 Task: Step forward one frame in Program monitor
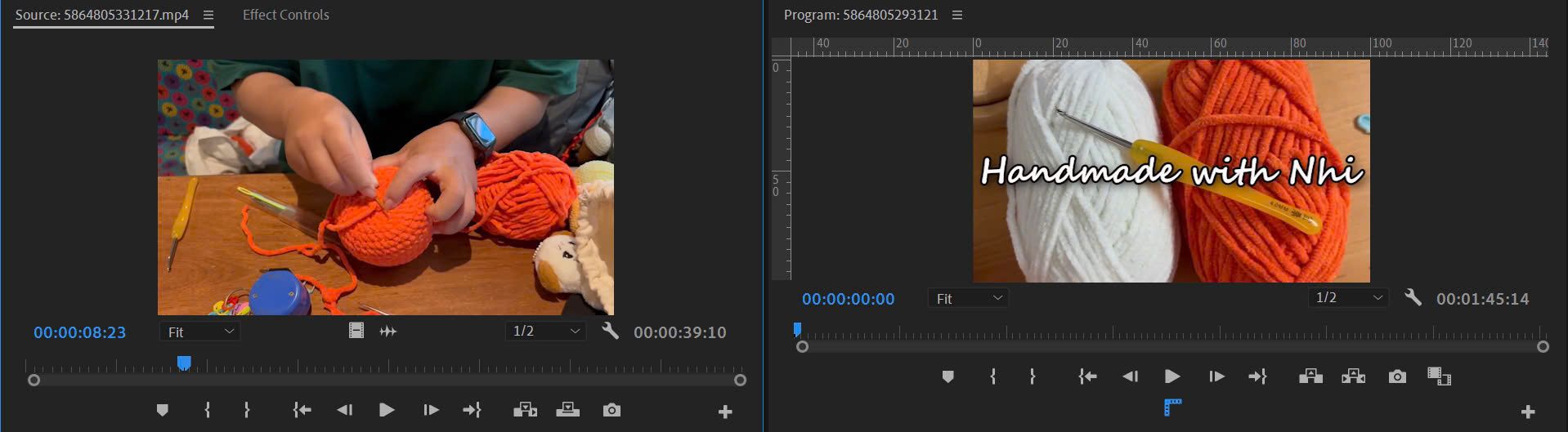[x=1216, y=376]
